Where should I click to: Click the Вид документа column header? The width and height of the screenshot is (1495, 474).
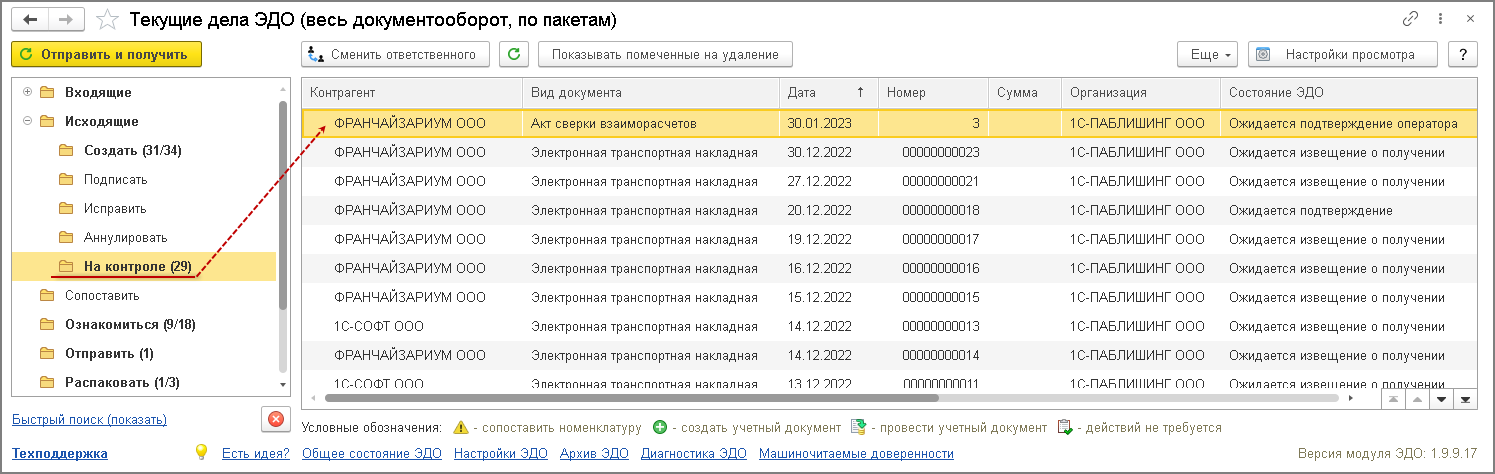point(651,92)
